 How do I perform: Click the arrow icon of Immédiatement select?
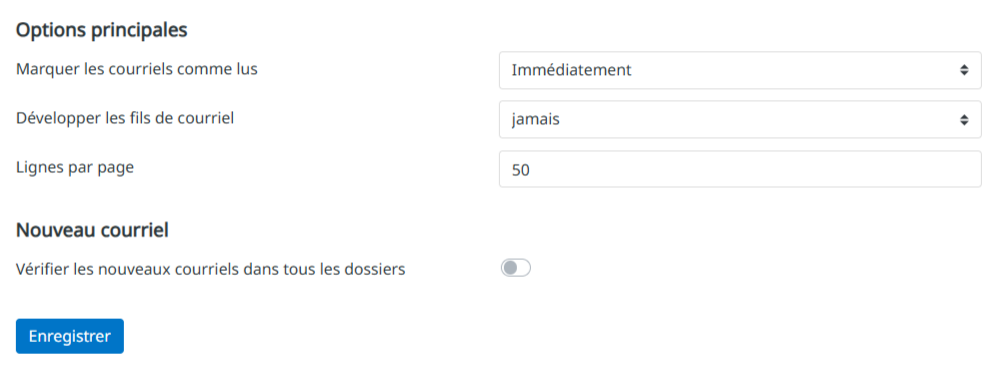point(964,70)
